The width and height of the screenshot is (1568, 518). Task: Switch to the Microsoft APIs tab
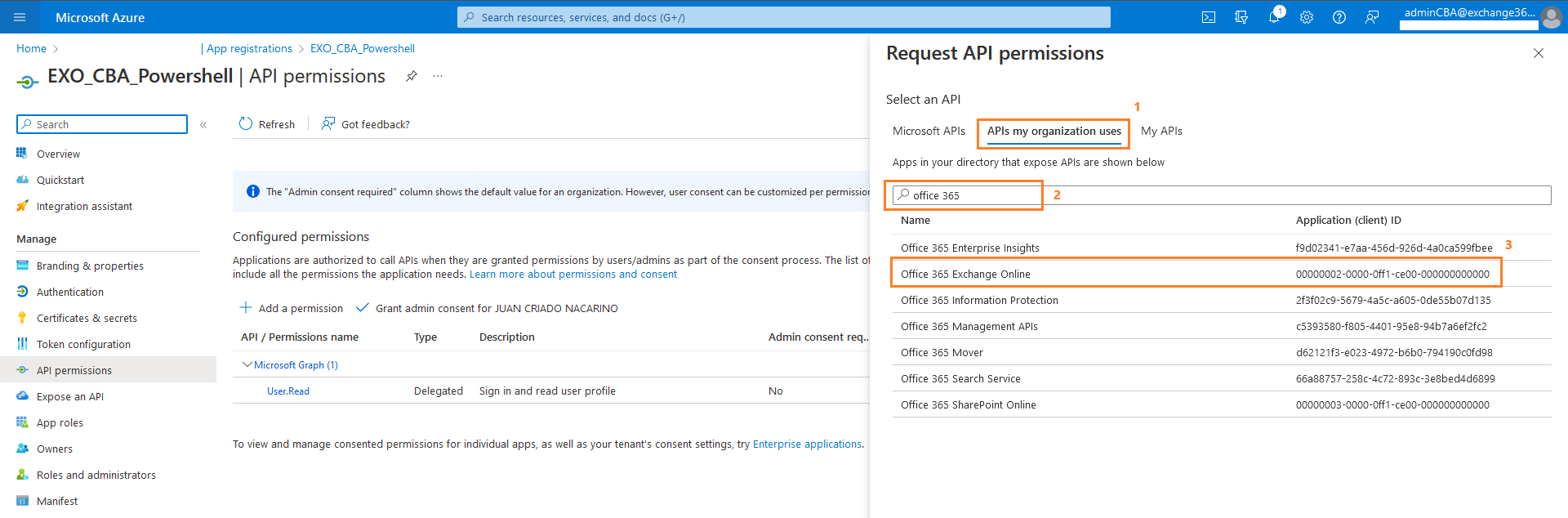tap(929, 131)
